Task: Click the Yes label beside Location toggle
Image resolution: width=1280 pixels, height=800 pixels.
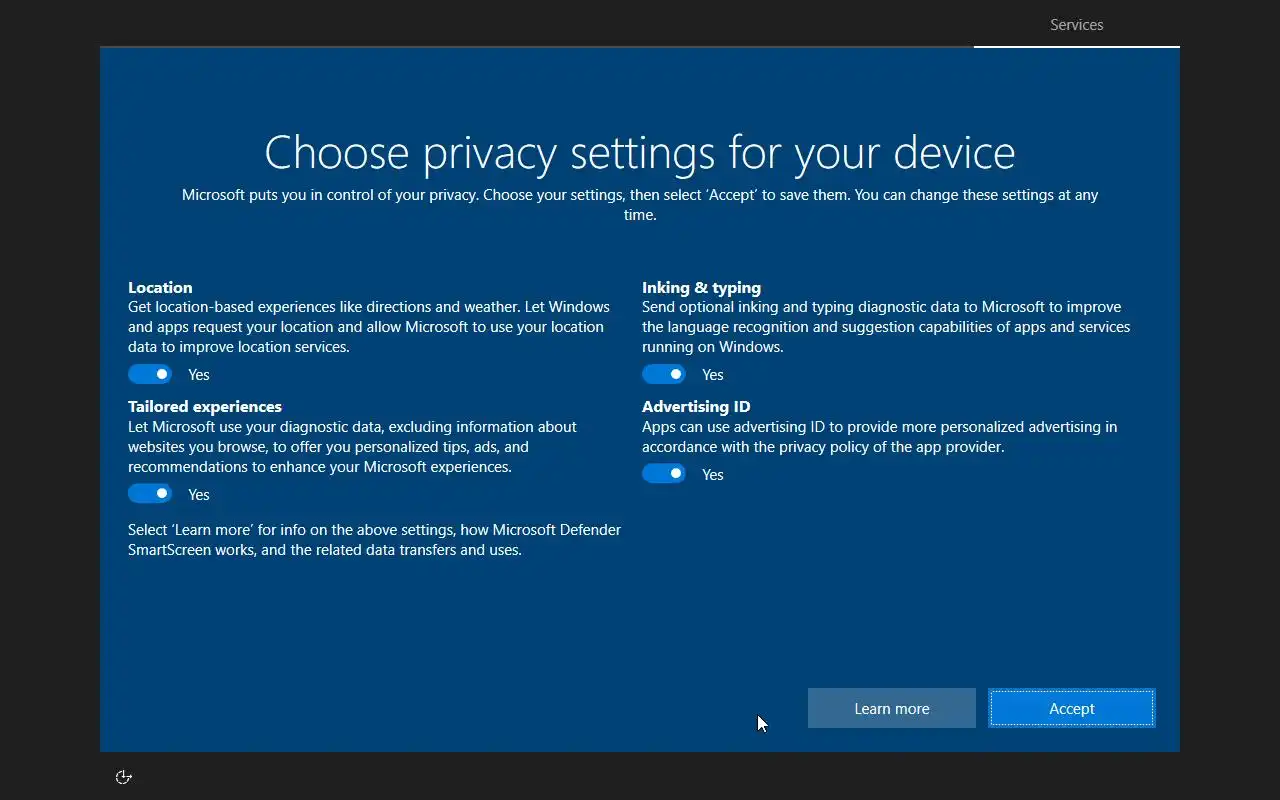Action: coord(199,375)
